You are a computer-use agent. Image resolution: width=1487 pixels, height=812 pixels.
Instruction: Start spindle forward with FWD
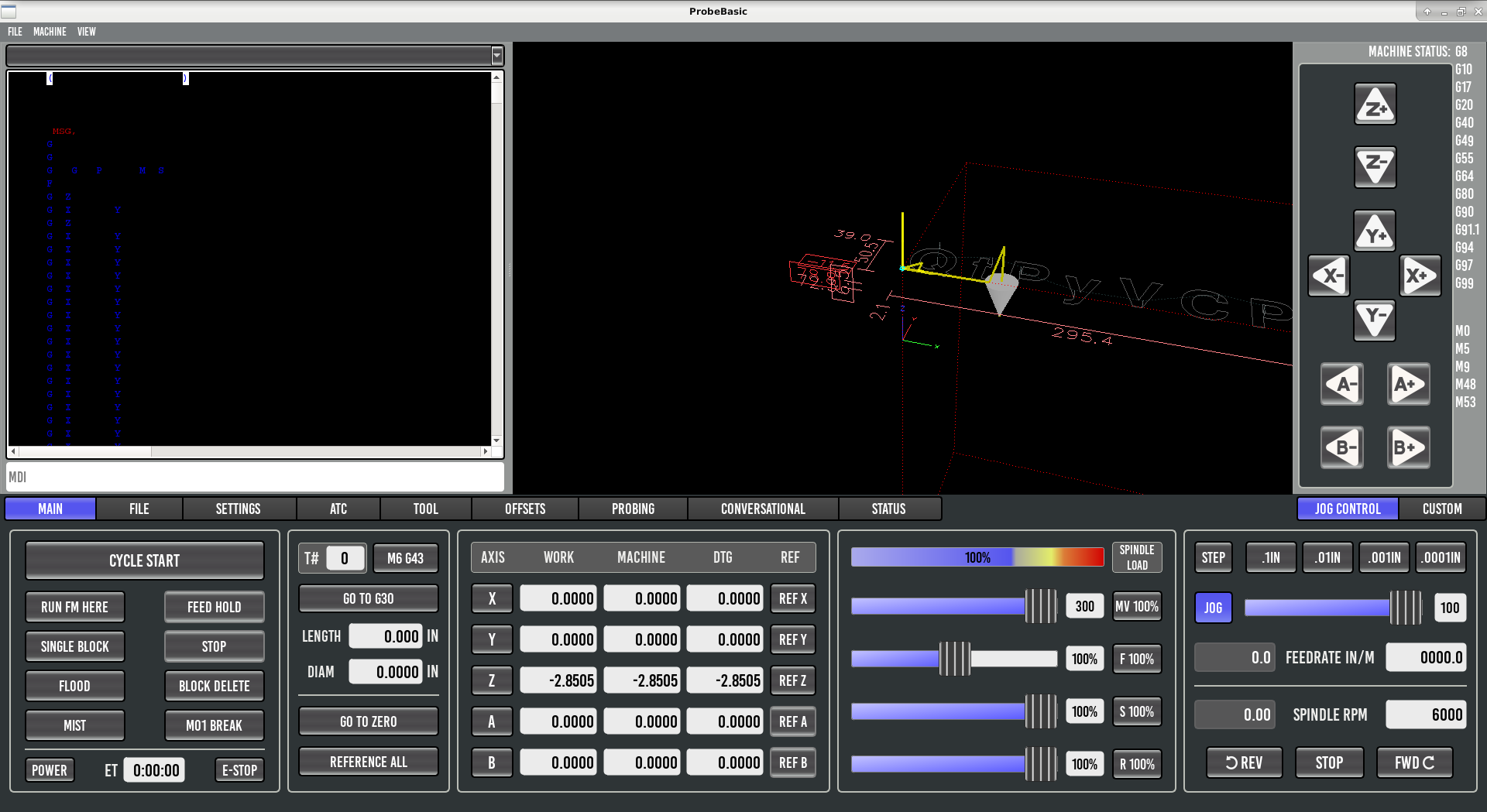click(x=1414, y=762)
